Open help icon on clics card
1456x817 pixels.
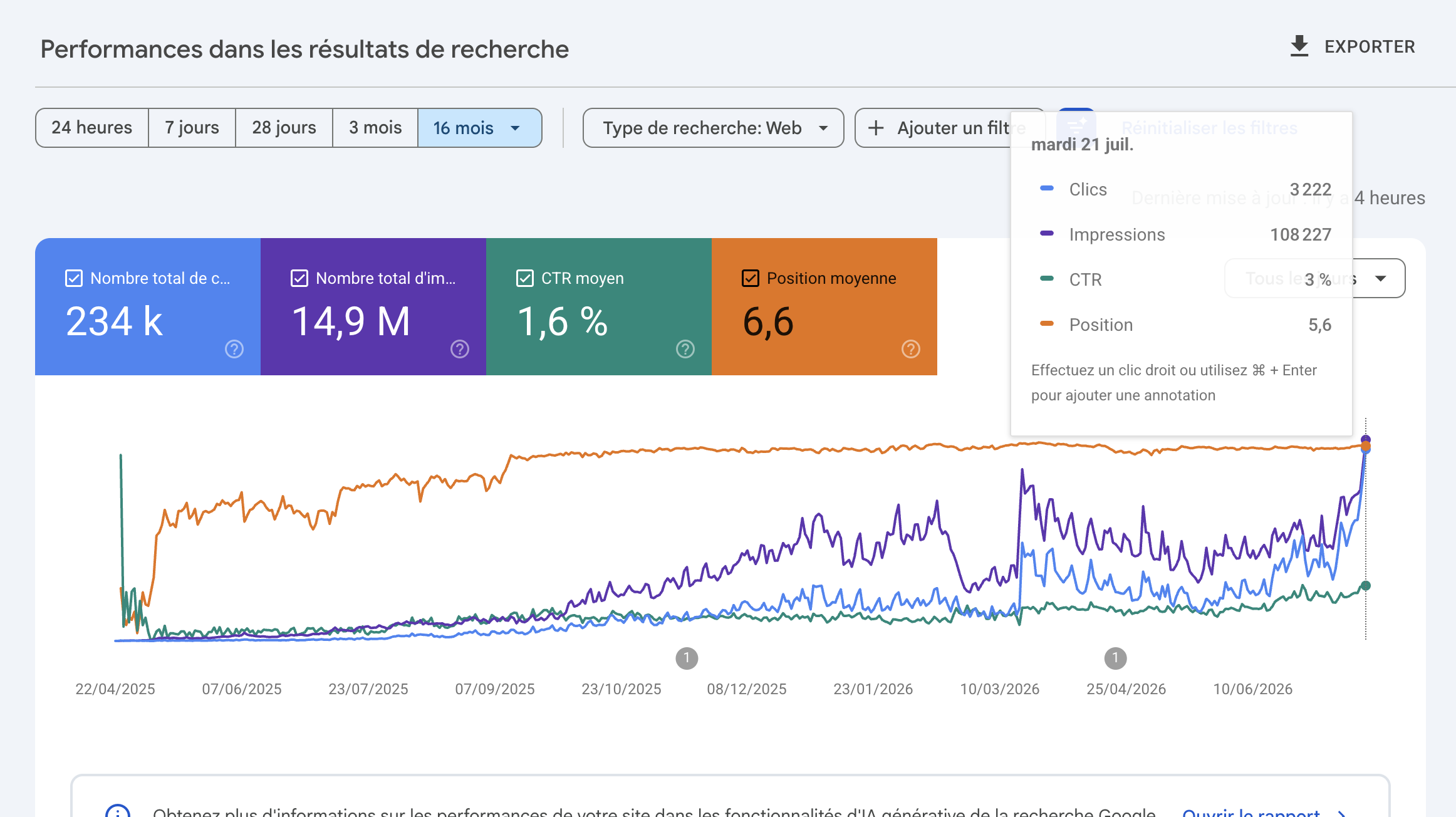pos(234,349)
